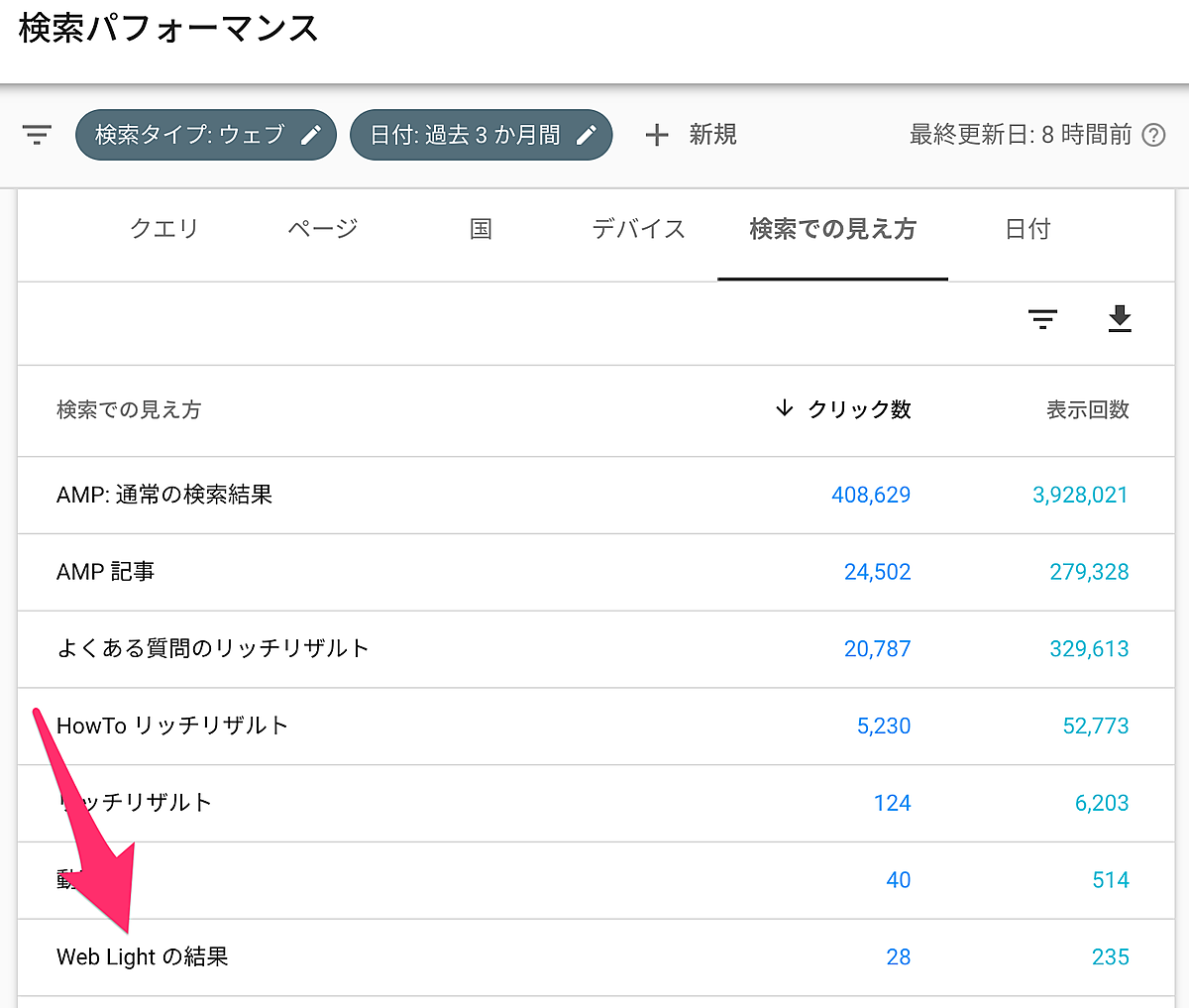This screenshot has width=1189, height=1008.
Task: Select the HowTo リッチリザルト row
Action: pos(172,726)
